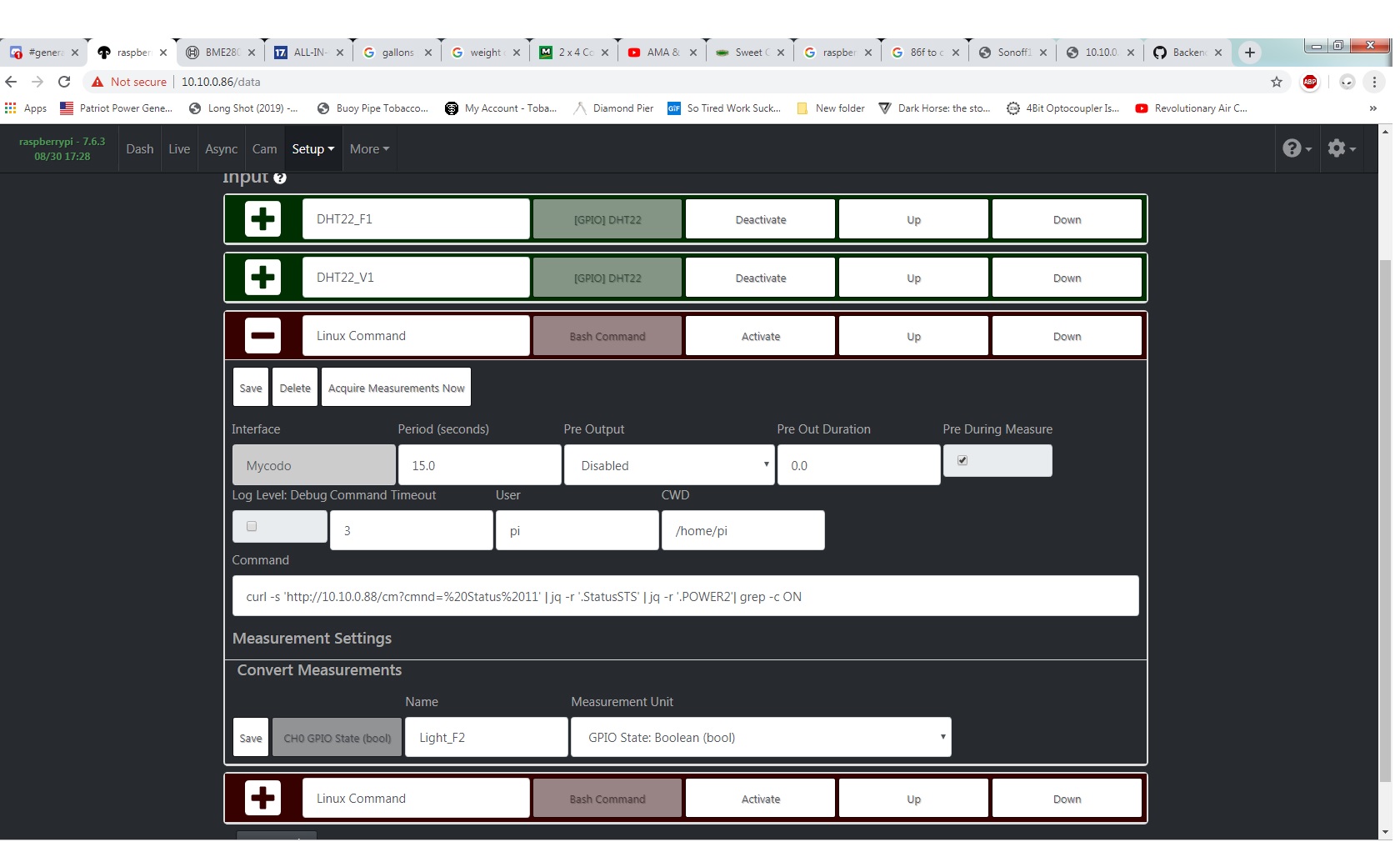The height and width of the screenshot is (842, 1400).
Task: Go to the Dash page
Action: 140,149
